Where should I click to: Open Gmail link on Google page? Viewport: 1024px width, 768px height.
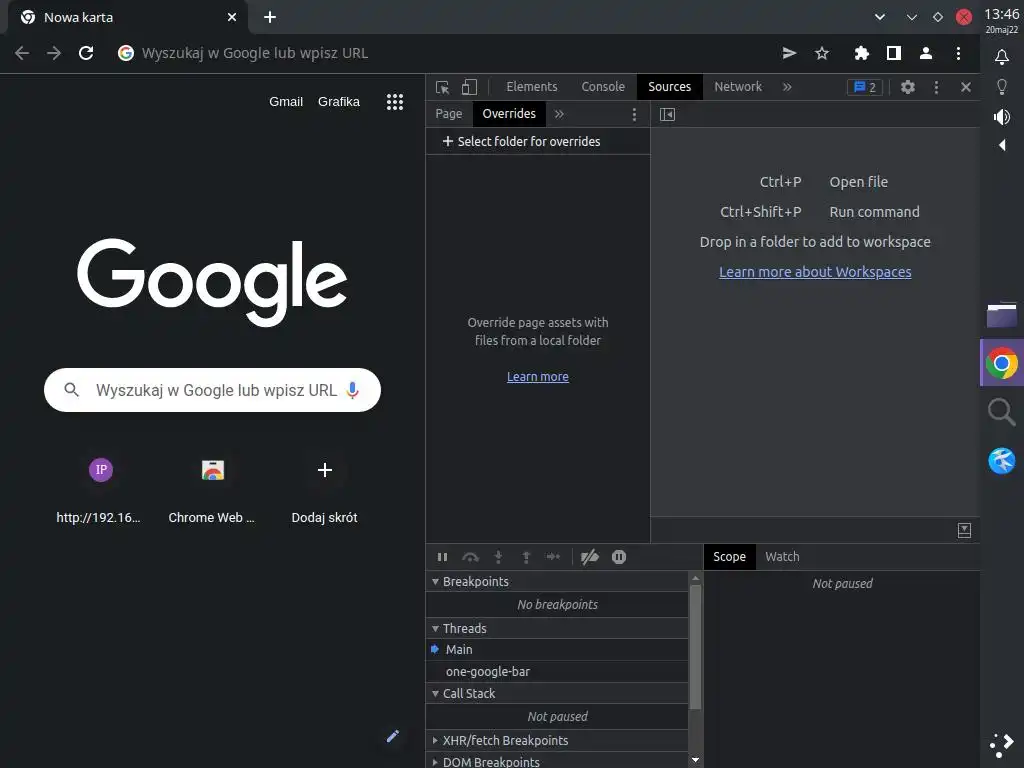tap(286, 102)
